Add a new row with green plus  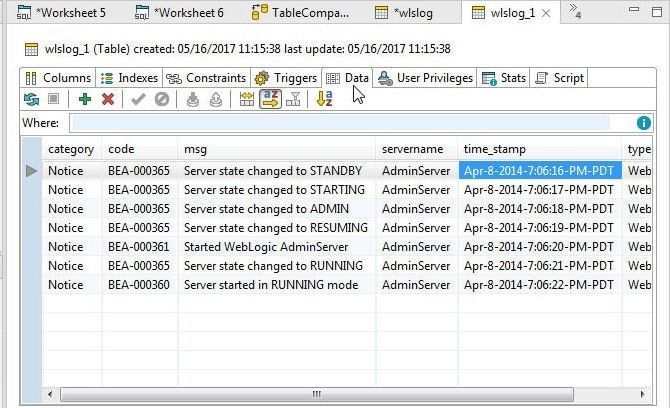pyautogui.click(x=85, y=99)
